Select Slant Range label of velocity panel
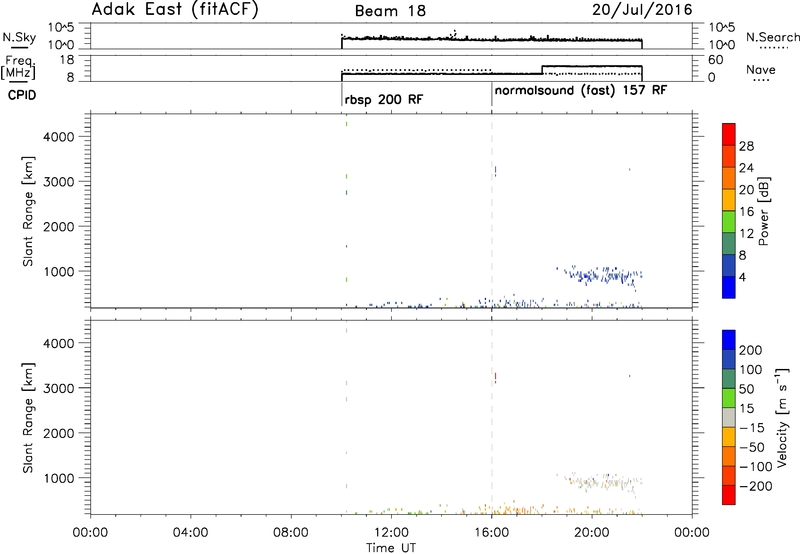This screenshot has height=554, width=800. point(28,418)
